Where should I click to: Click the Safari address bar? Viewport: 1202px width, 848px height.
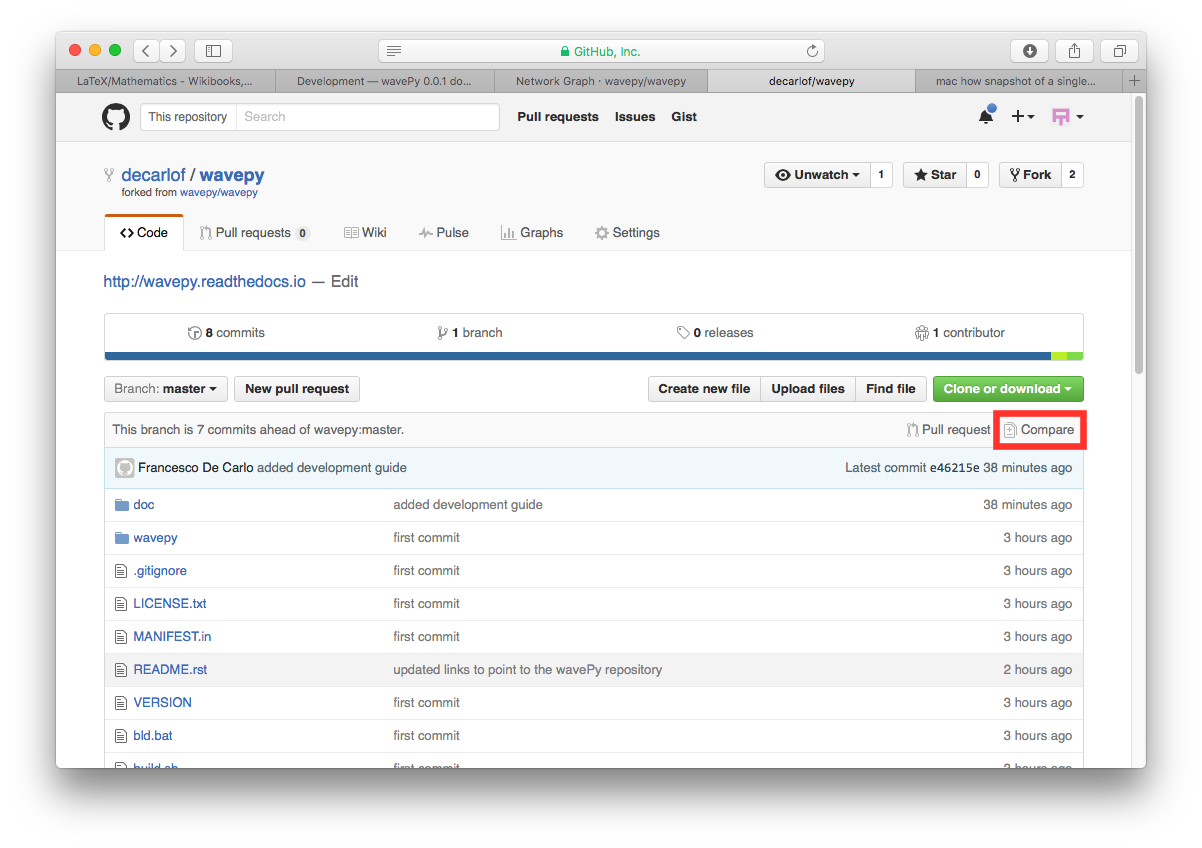(x=601, y=51)
